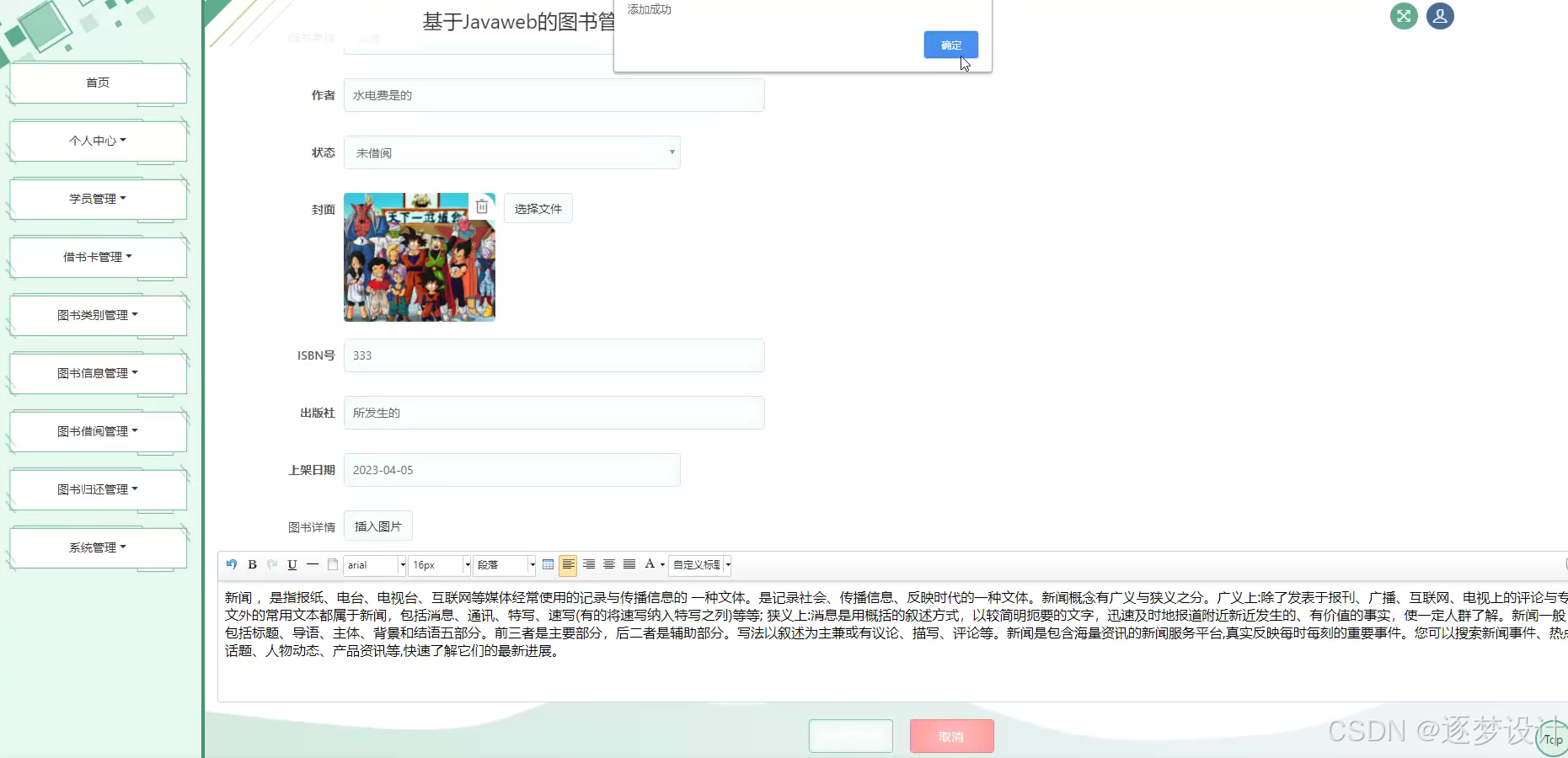Open the 状态 dropdown showing 未借阅
Screen dimensions: 1568x758
[x=511, y=152]
